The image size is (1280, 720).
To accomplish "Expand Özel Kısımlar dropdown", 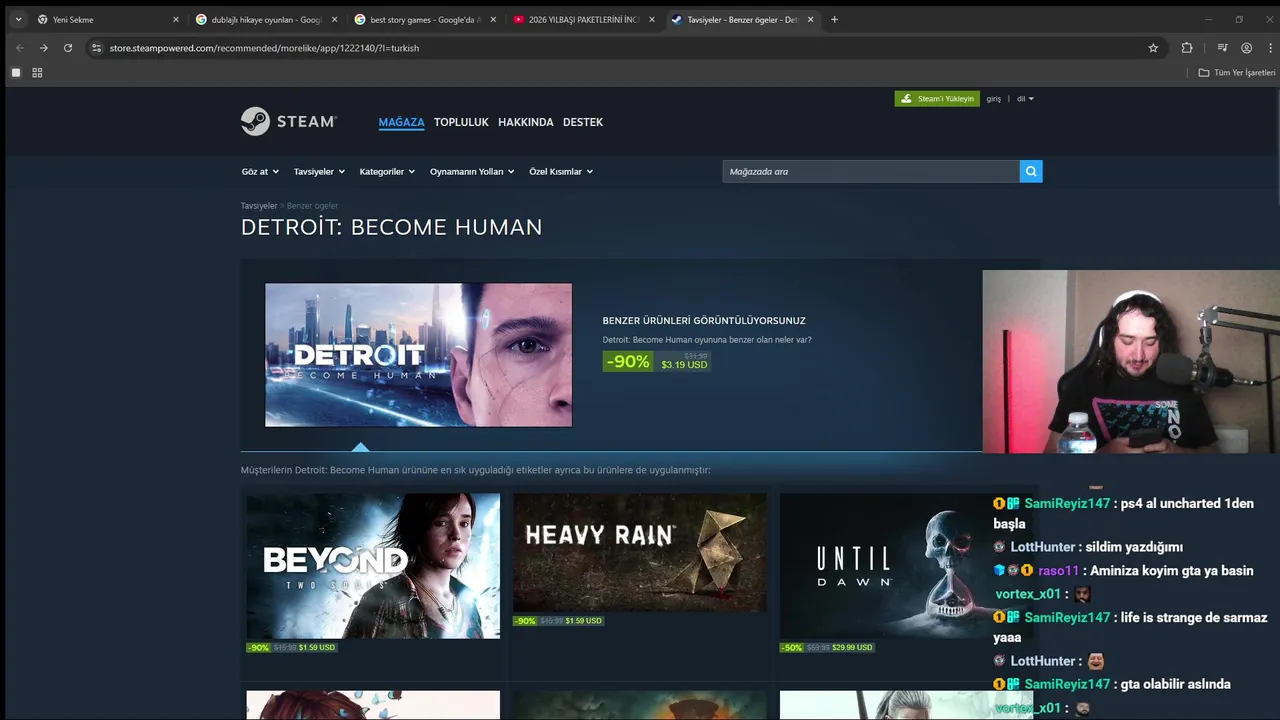I will (561, 171).
